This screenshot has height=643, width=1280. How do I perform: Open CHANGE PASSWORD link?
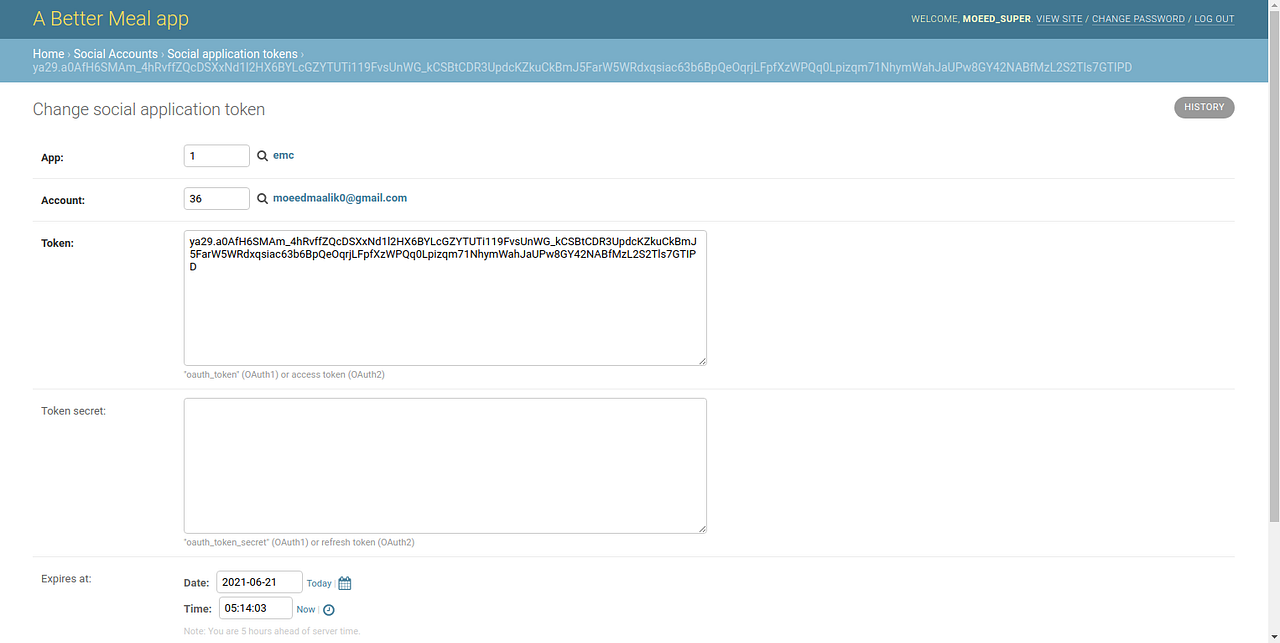(x=1137, y=19)
